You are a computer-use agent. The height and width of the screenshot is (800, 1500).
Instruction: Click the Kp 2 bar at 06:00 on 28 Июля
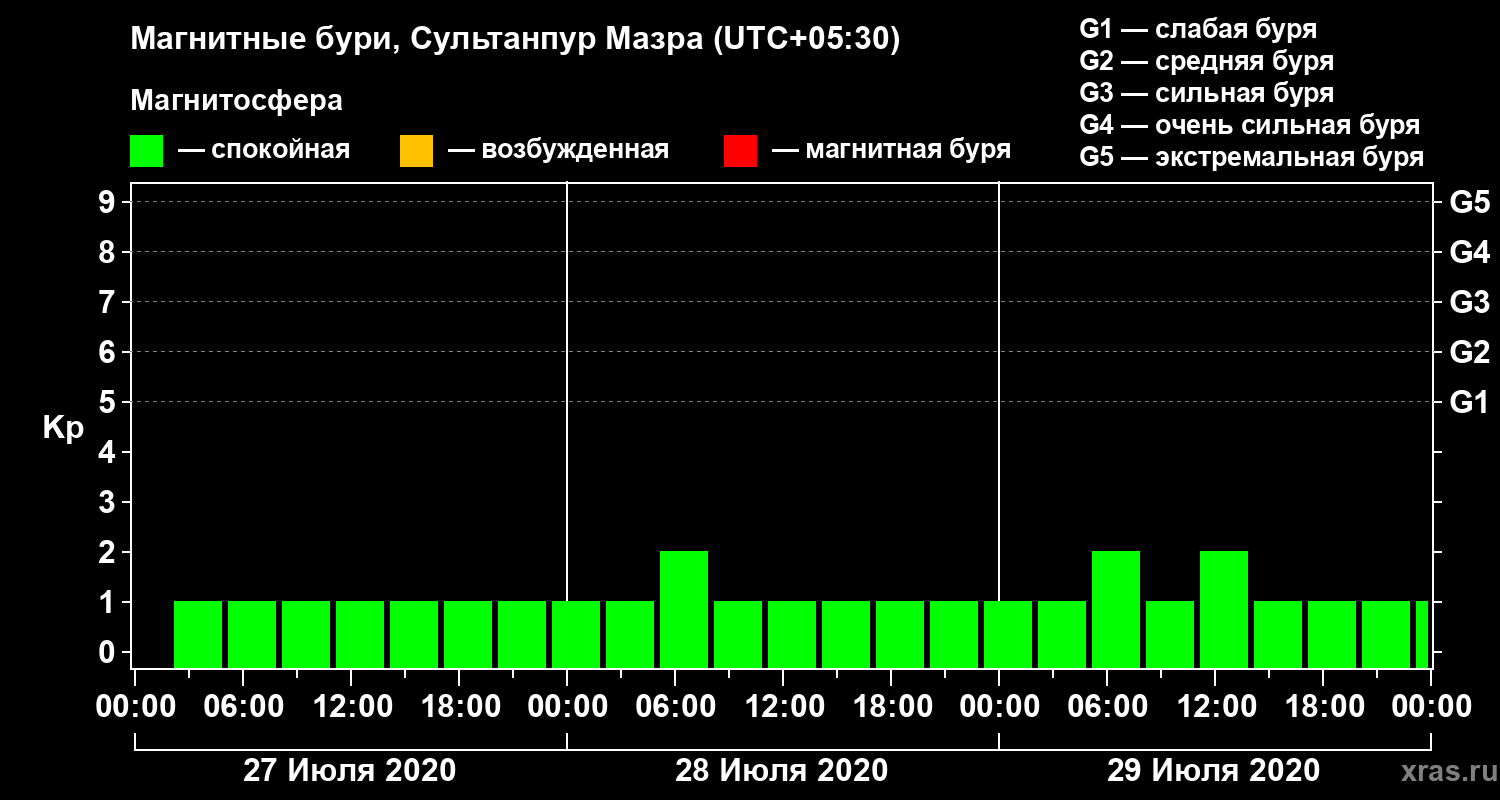click(x=684, y=609)
